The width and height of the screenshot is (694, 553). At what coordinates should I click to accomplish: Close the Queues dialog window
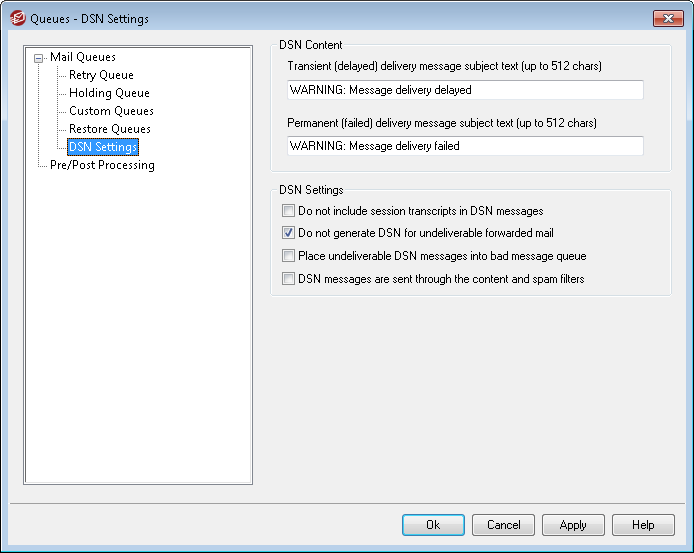click(667, 18)
